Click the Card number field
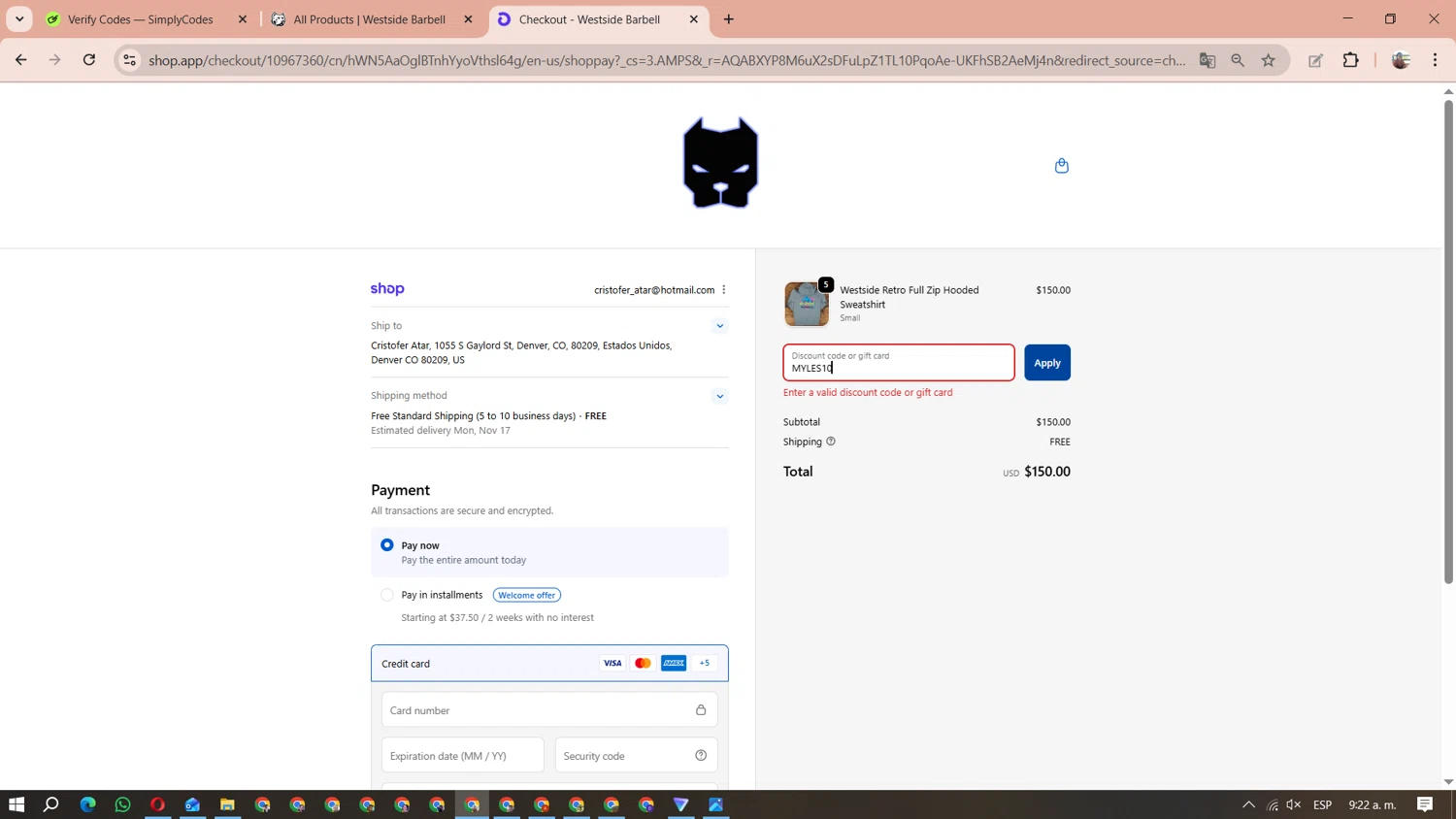 tap(549, 710)
